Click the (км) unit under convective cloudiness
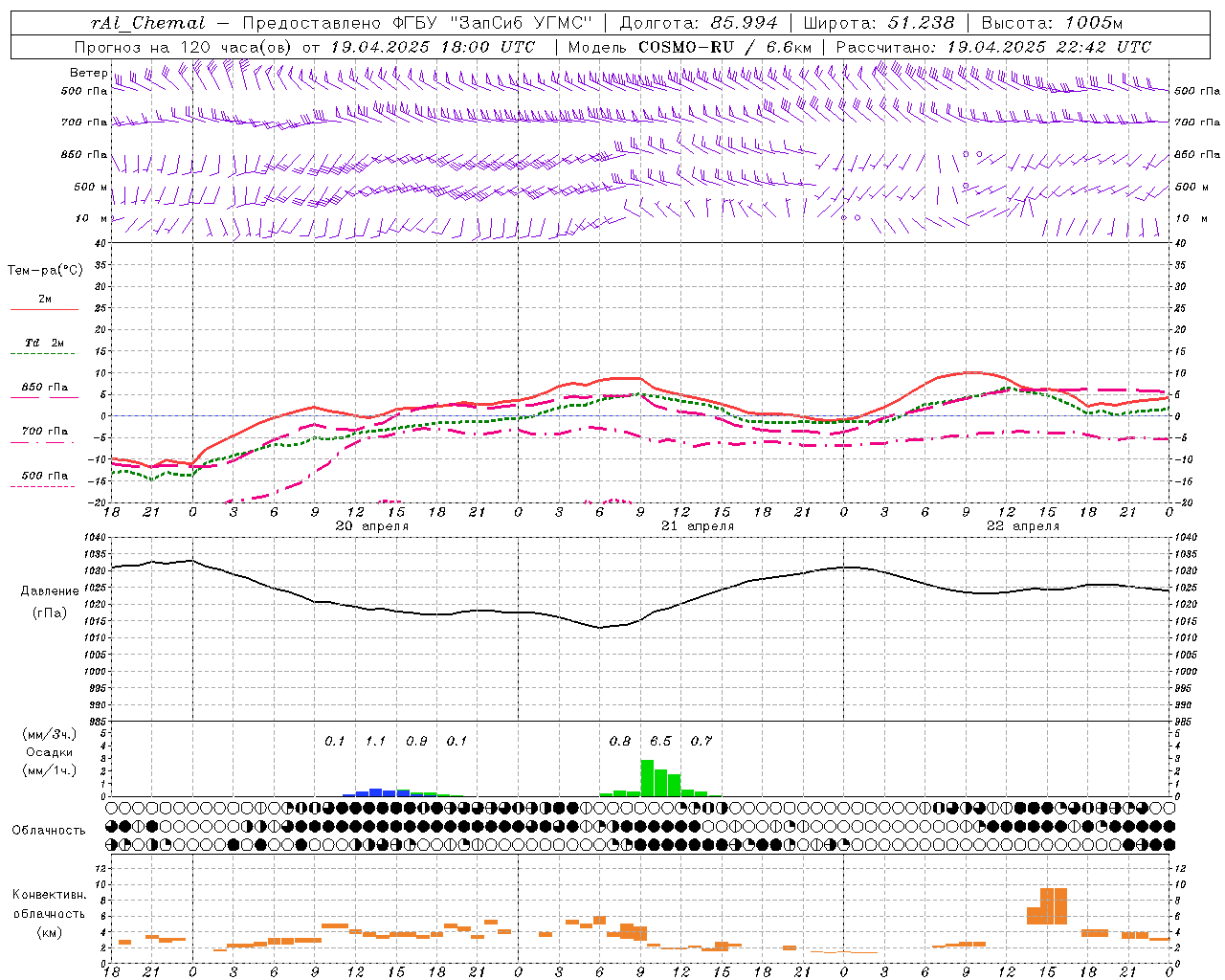This screenshot has width=1225, height=980. pyautogui.click(x=50, y=932)
